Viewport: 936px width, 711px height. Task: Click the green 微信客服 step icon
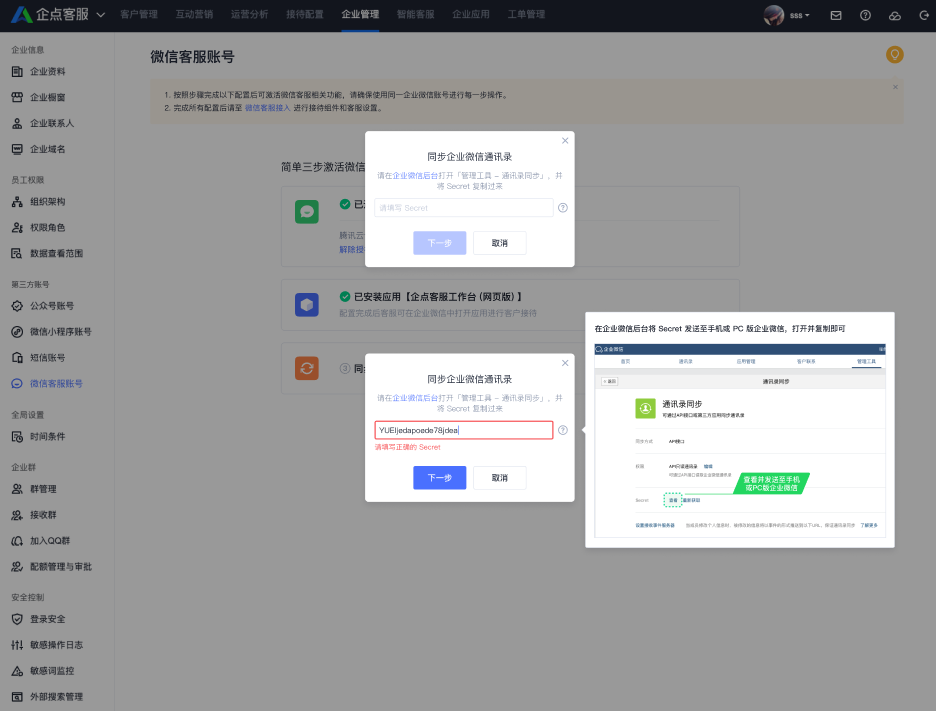(x=307, y=212)
